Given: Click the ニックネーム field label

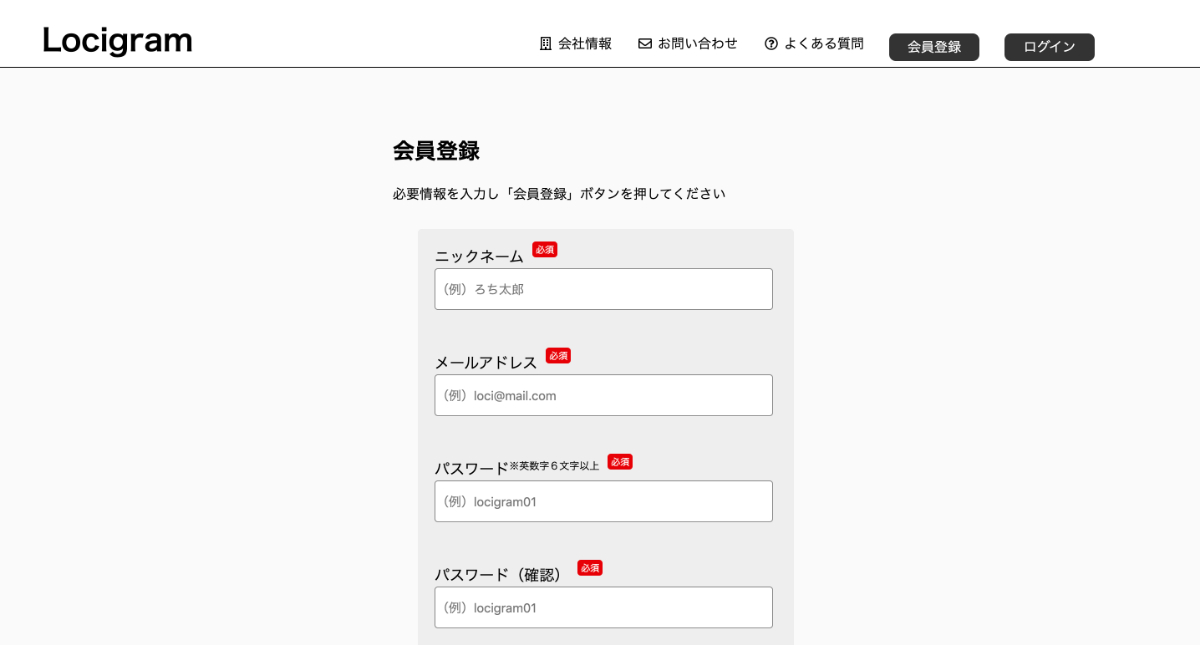Looking at the screenshot, I should (x=479, y=256).
